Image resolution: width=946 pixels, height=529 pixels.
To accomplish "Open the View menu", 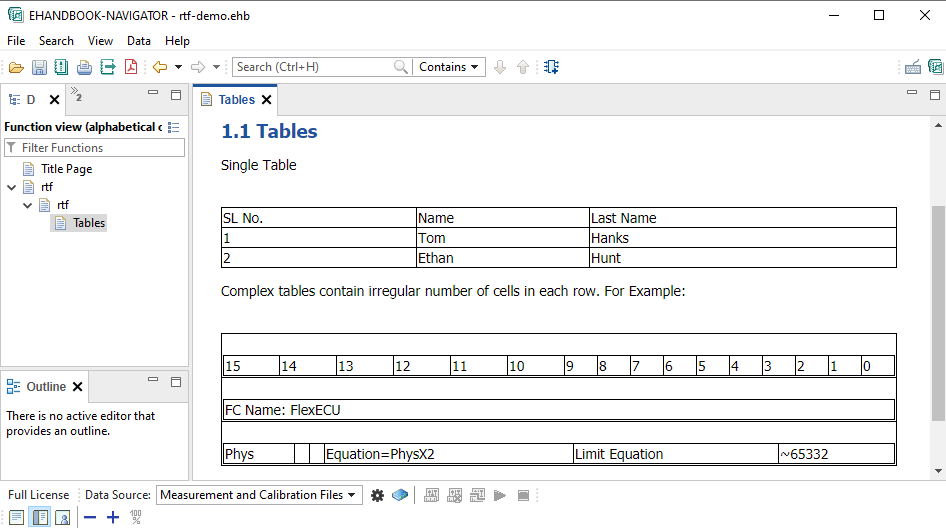I will click(x=100, y=41).
